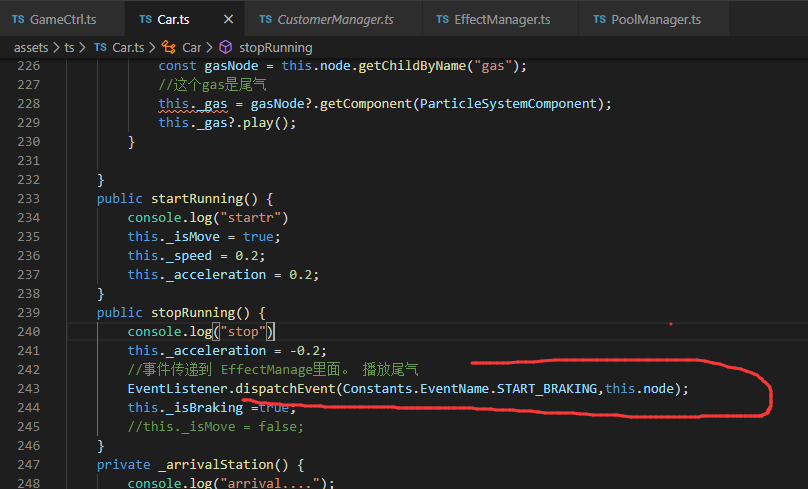Click the dispatchEvent call
This screenshot has width=808, height=489.
pos(285,389)
